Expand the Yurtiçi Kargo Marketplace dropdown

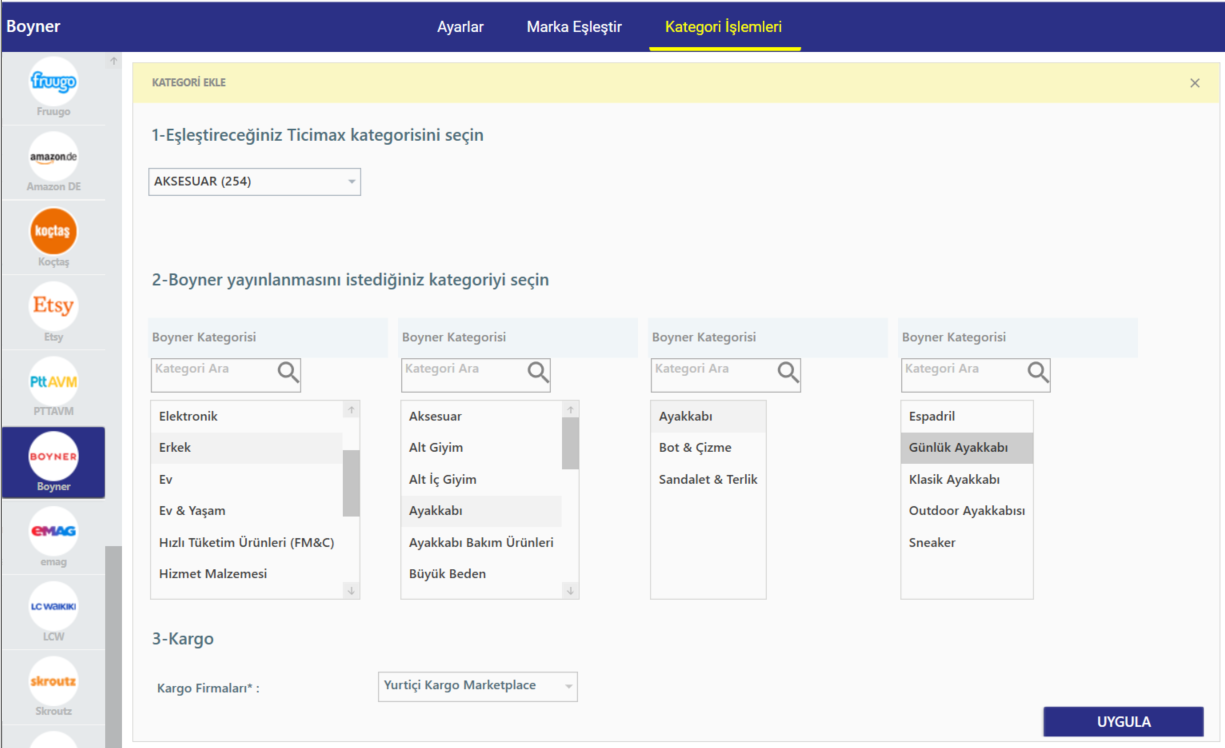tap(478, 686)
